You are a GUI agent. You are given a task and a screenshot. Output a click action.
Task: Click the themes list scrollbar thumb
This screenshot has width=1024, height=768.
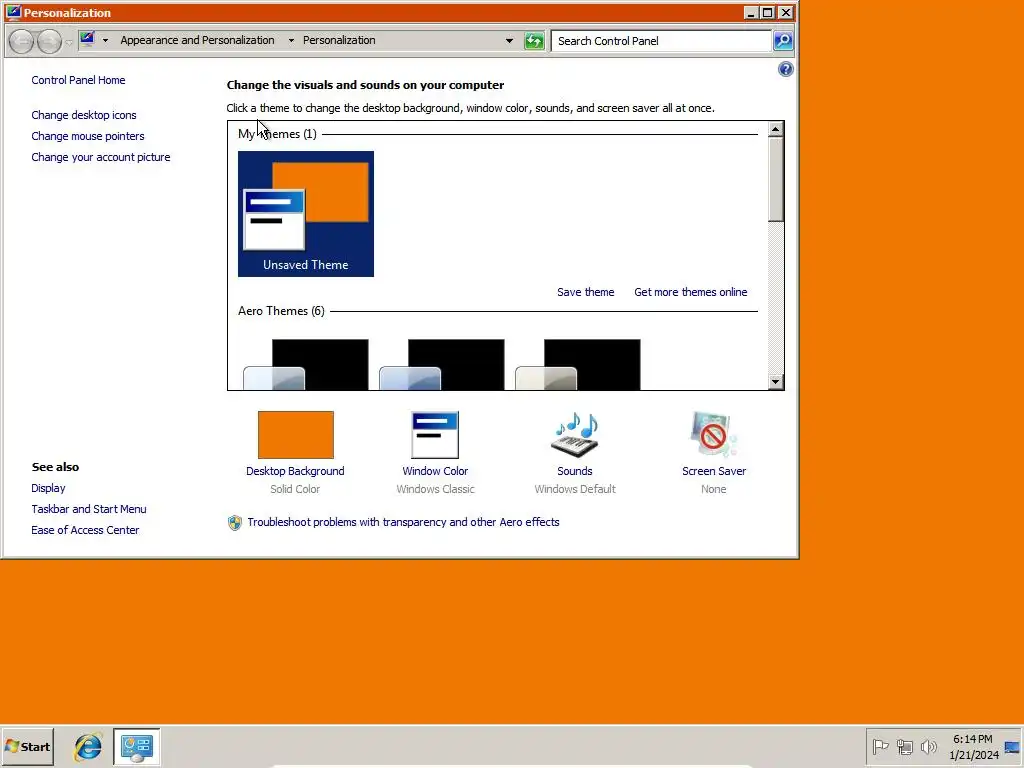coord(775,180)
